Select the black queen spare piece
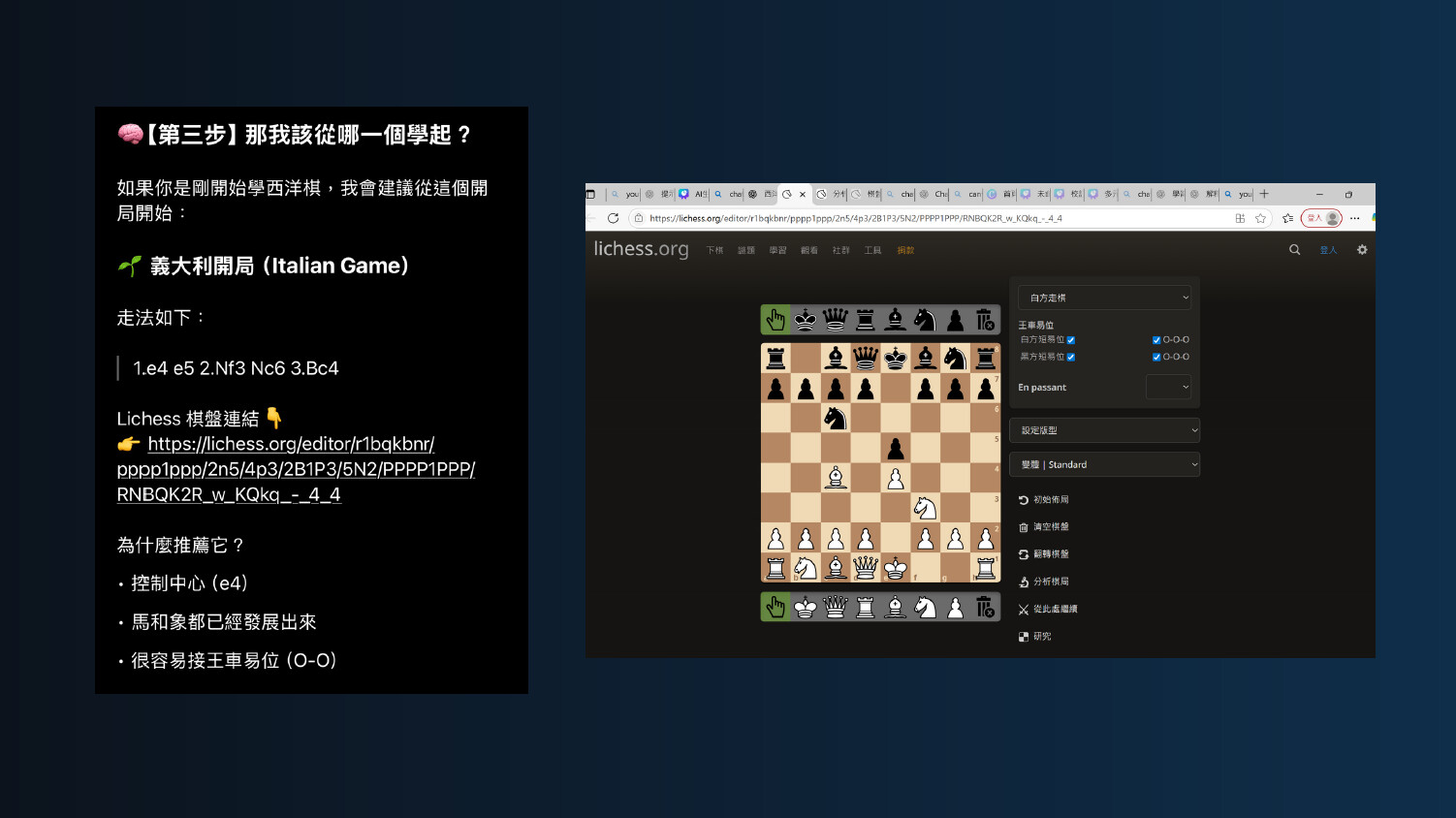Viewport: 1456px width, 818px height. click(835, 320)
